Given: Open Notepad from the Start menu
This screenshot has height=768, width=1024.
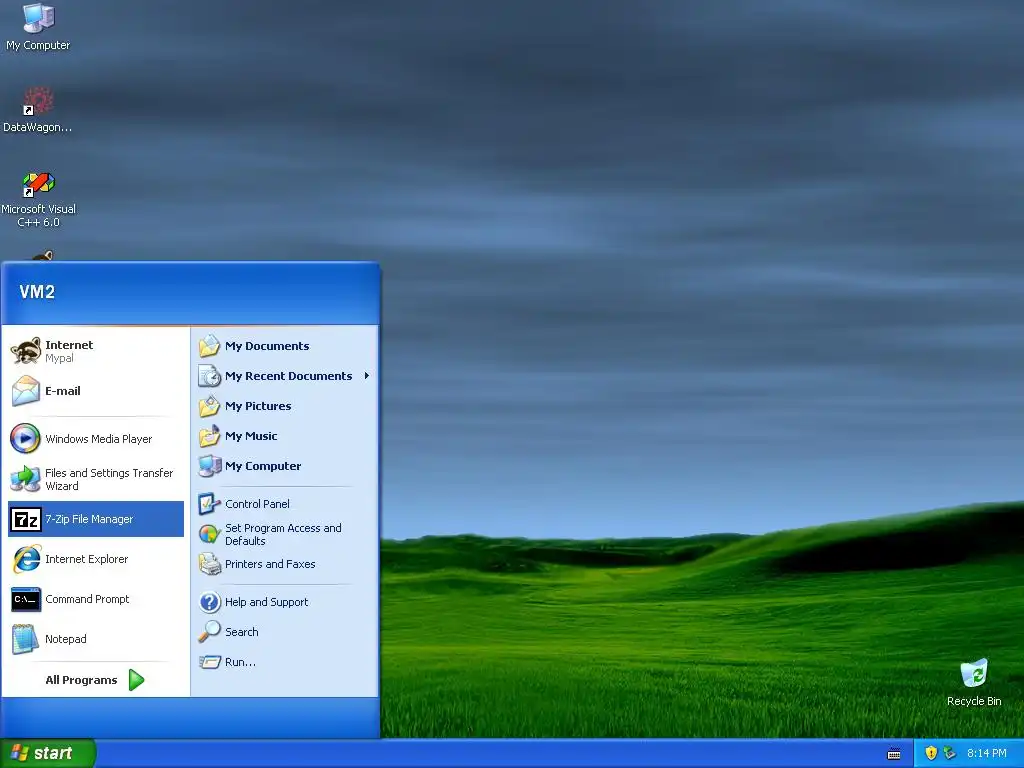Looking at the screenshot, I should click(95, 639).
